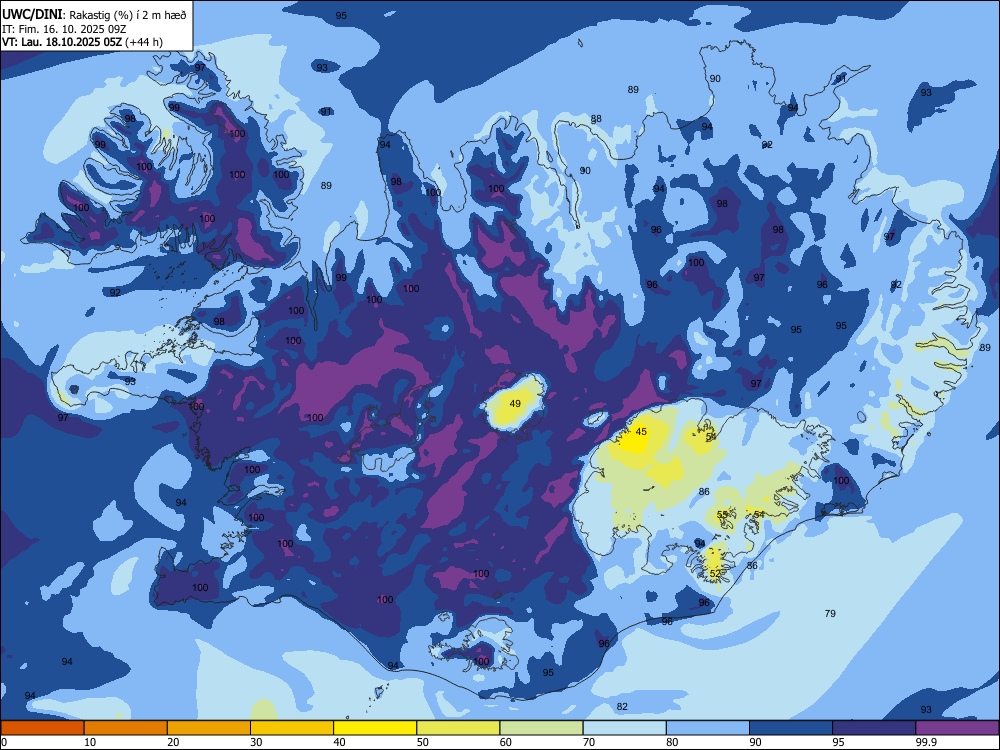
Task: Click the '50' legend scale label
Action: tap(423, 742)
